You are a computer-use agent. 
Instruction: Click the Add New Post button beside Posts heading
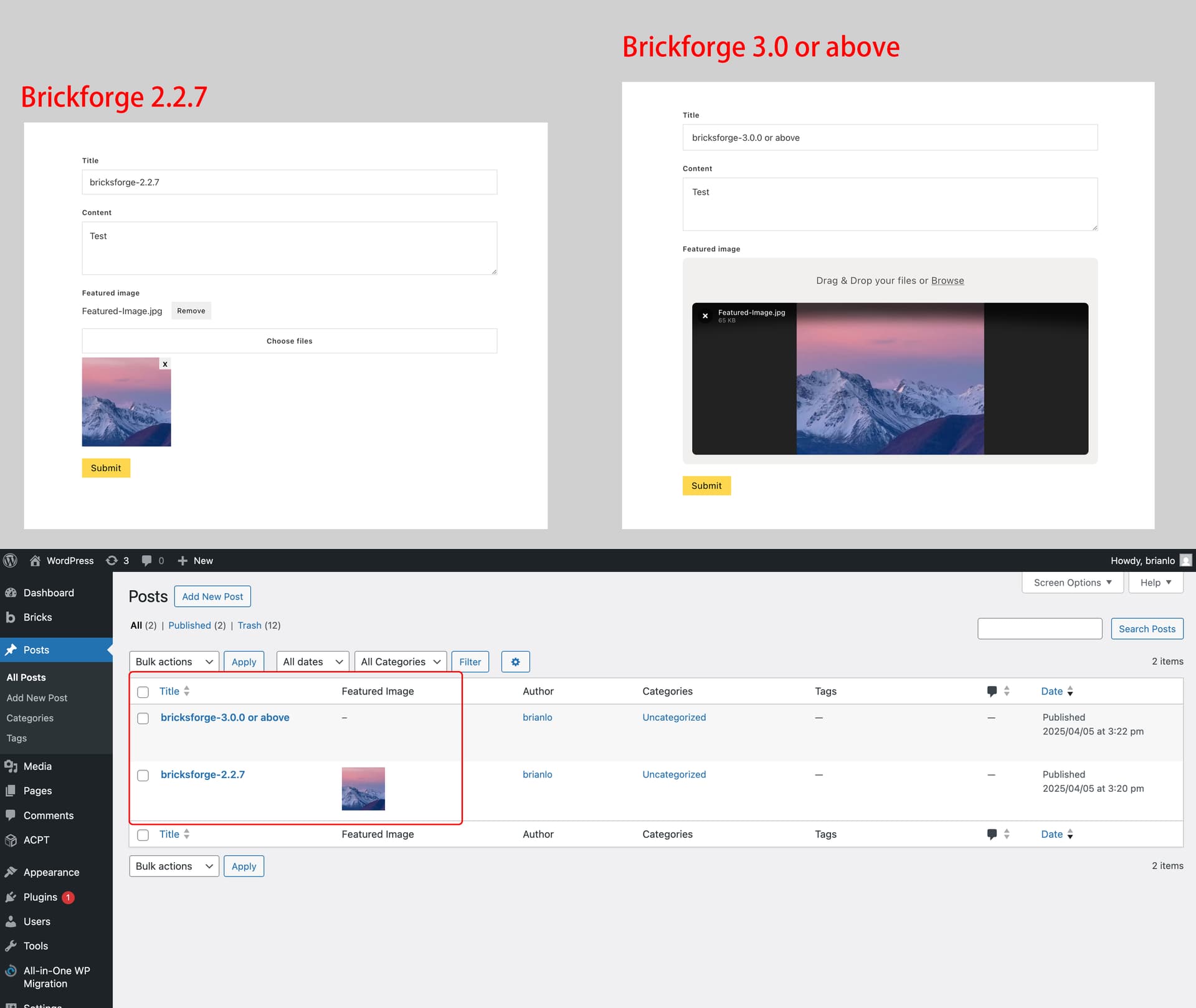(x=212, y=596)
